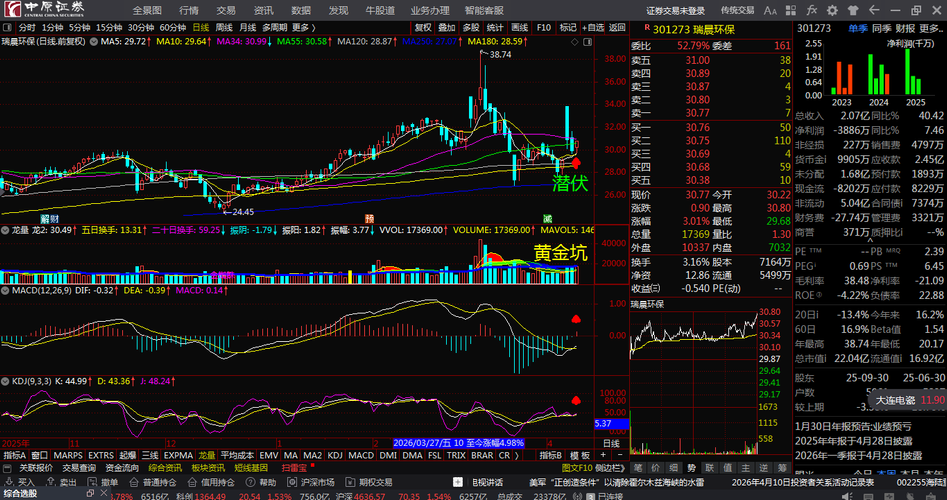Open the 扫雷宝 tab
The height and width of the screenshot is (500, 947).
click(294, 468)
